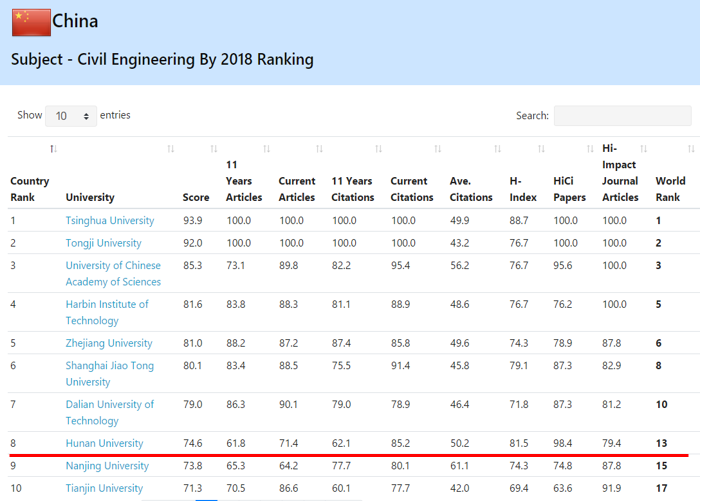The width and height of the screenshot is (702, 501).
Task: Sort table by University column
Action: 90,197
